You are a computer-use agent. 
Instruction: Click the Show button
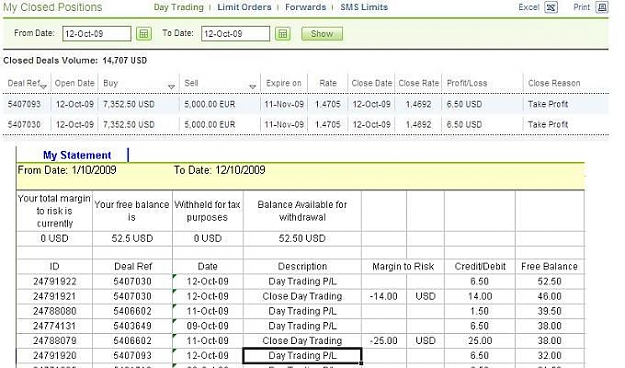pyautogui.click(x=322, y=34)
